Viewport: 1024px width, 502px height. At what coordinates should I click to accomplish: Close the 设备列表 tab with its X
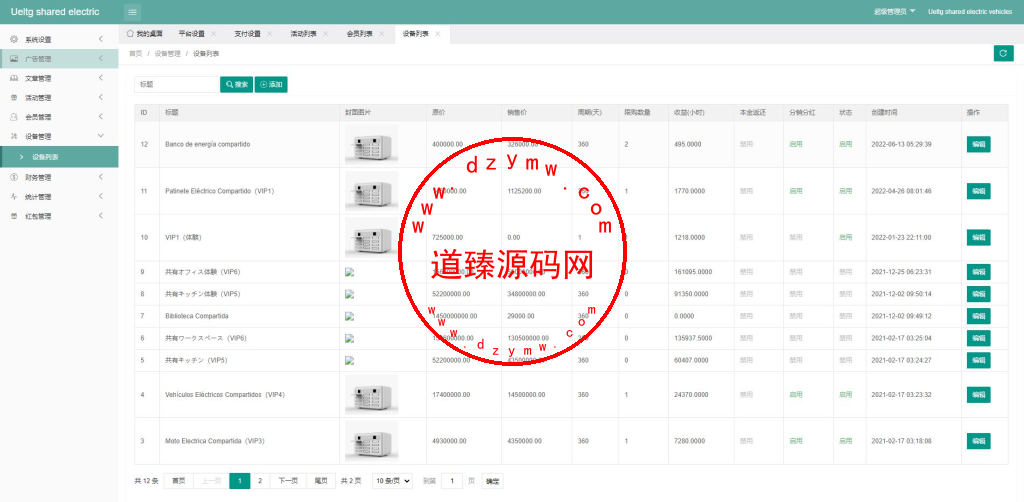pos(438,34)
